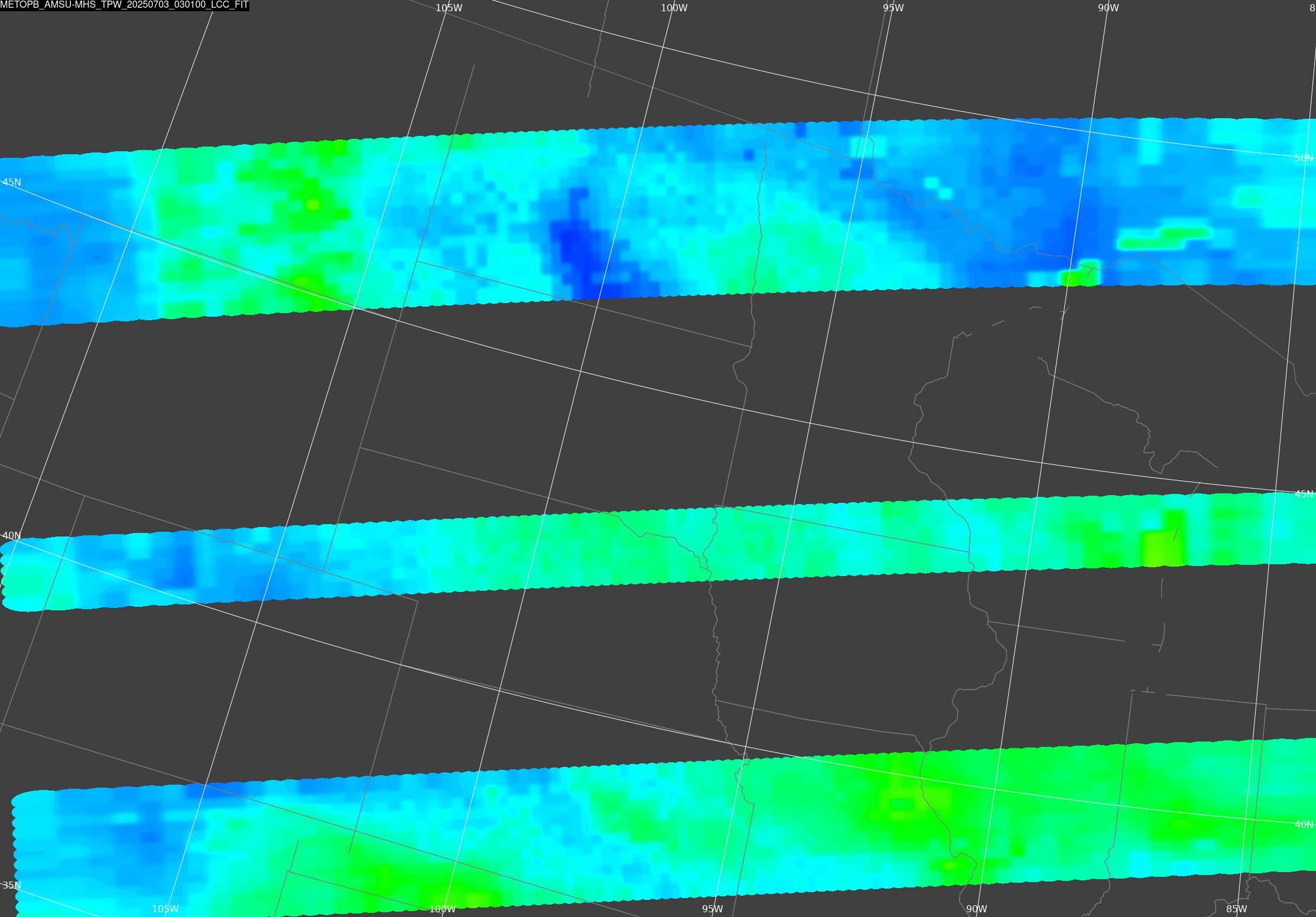Click the 90W longitude label on bottom edge

[x=977, y=909]
